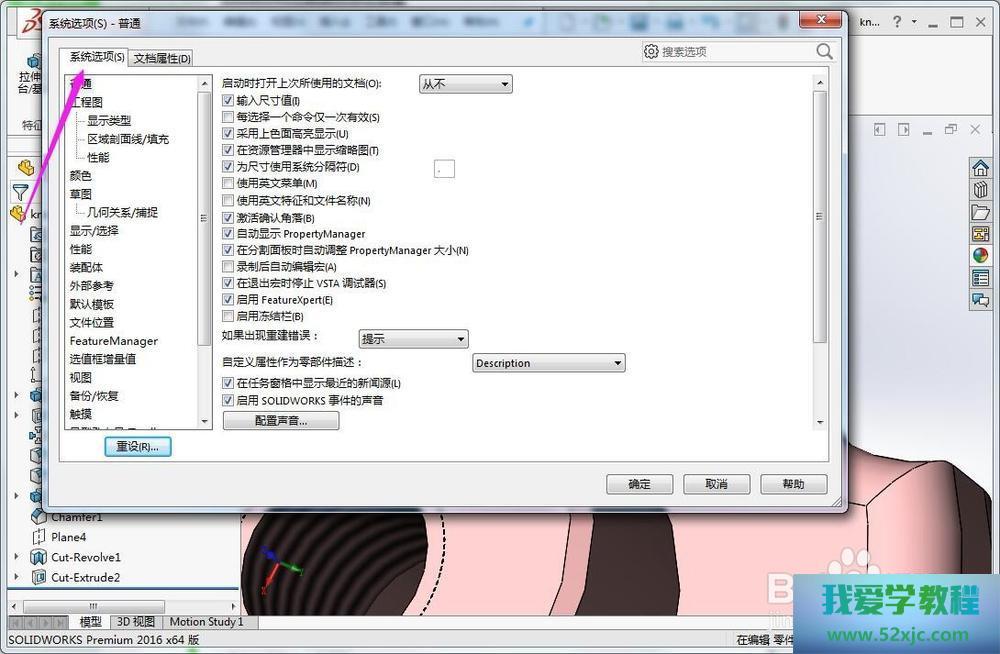
Task: Switch to the Motion Study 1 tab
Action: 206,622
